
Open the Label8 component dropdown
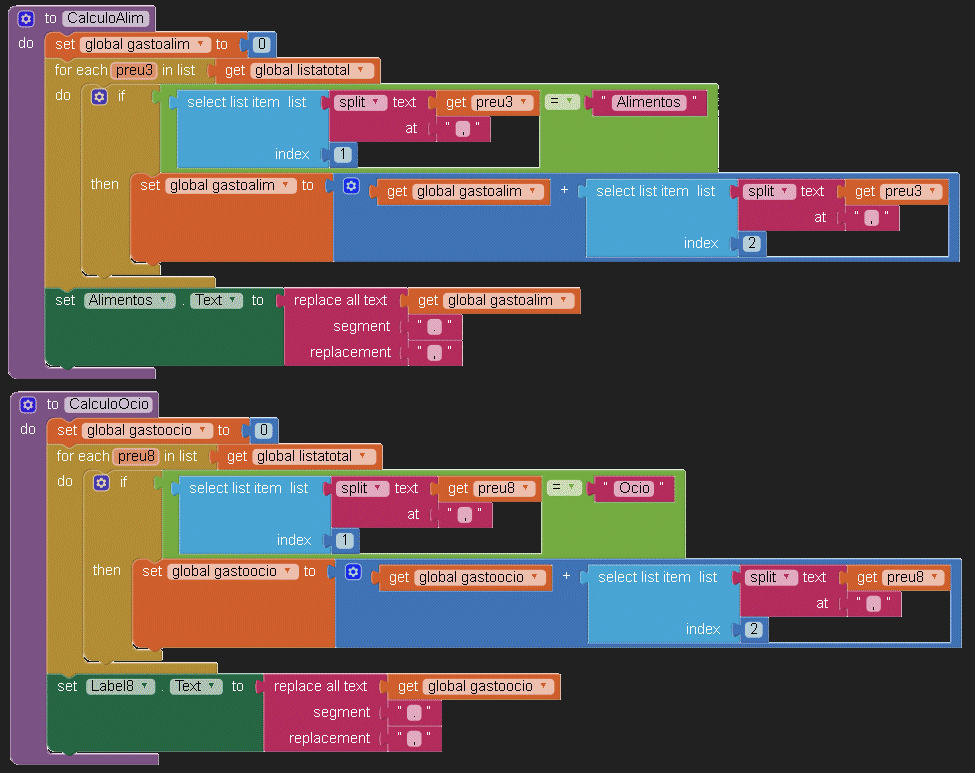point(119,686)
